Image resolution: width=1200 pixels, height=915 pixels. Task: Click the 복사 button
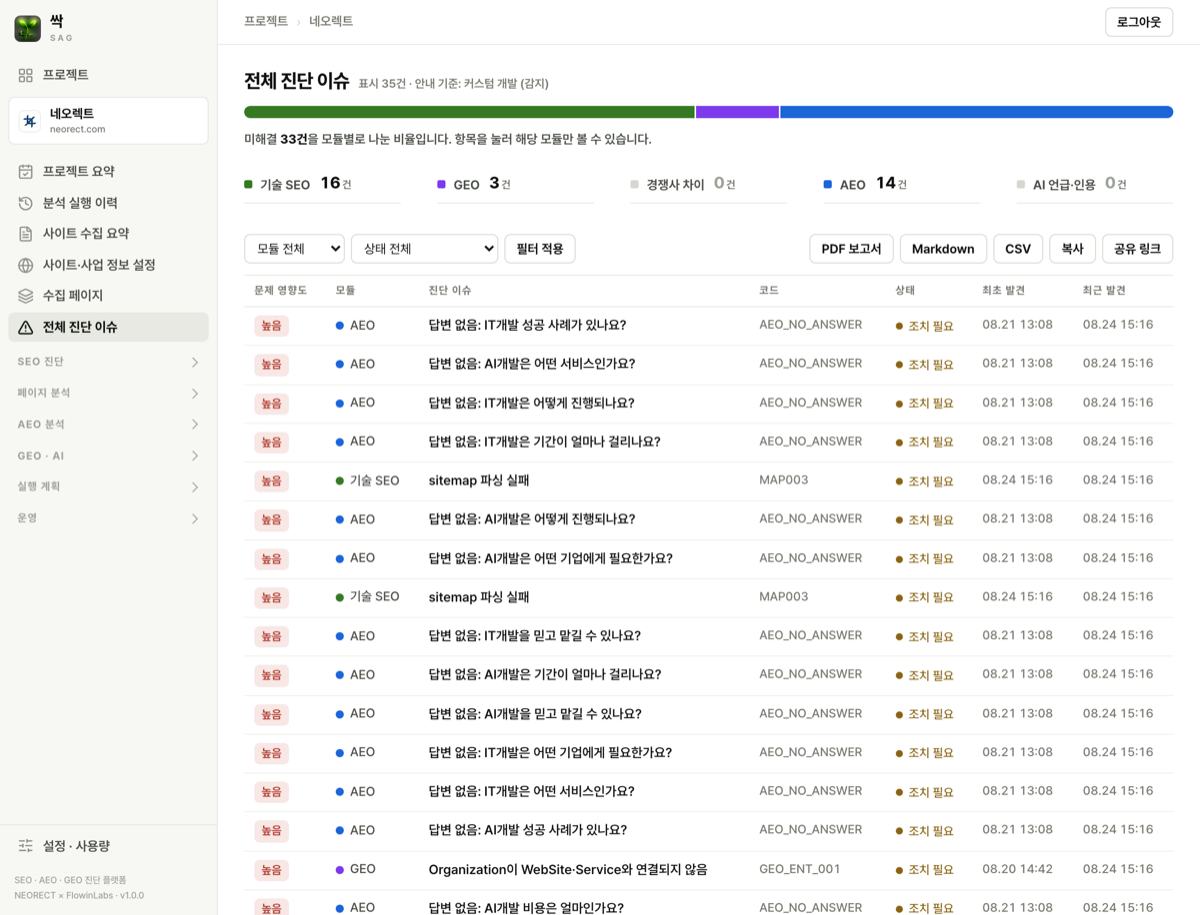point(1072,249)
